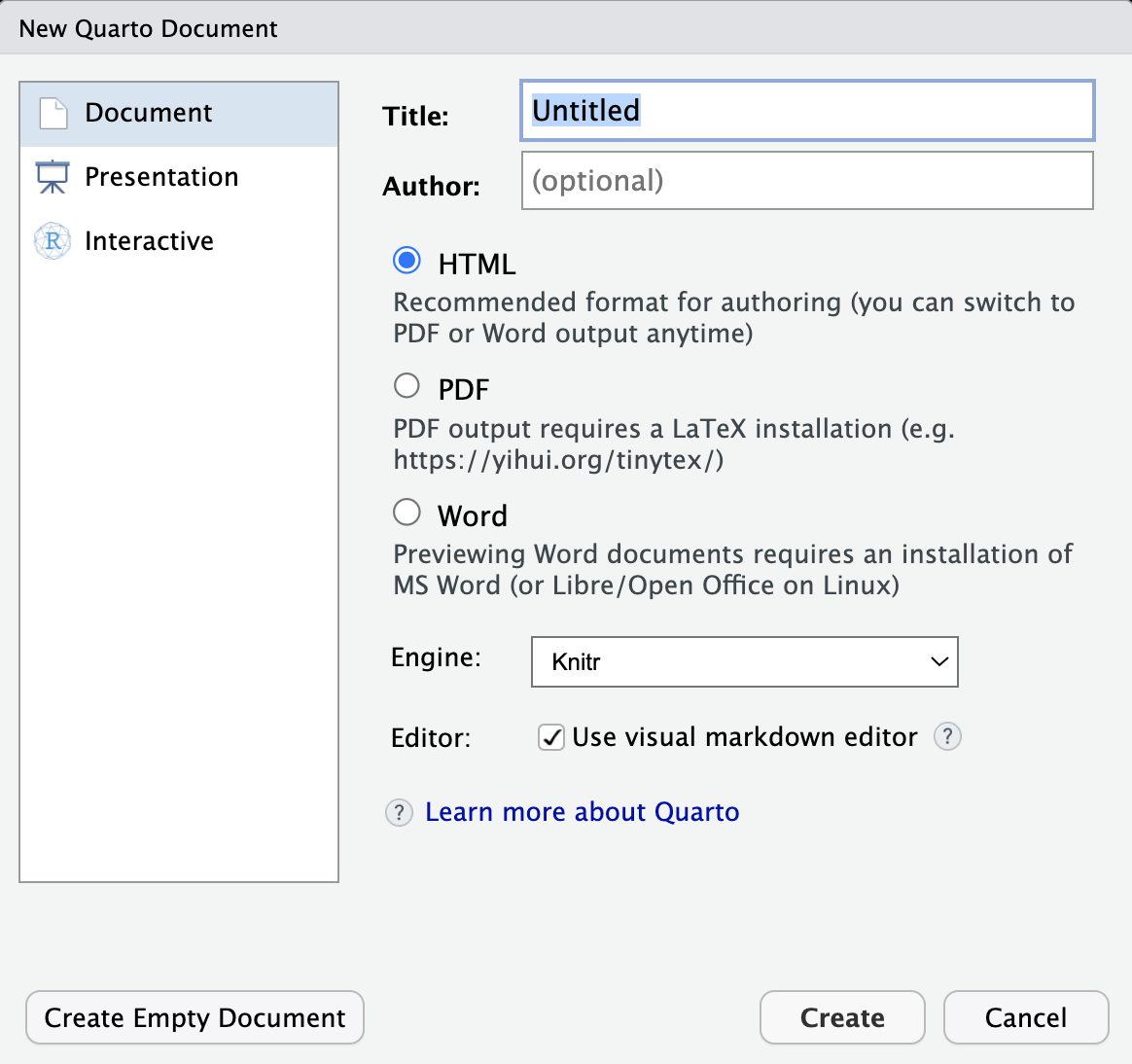Uncheck Use visual markdown editor checkbox
1132x1064 pixels.
(550, 738)
